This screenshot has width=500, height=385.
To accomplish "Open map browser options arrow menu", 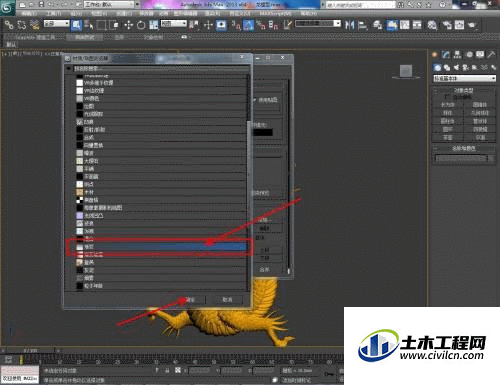I will pyautogui.click(x=68, y=68).
